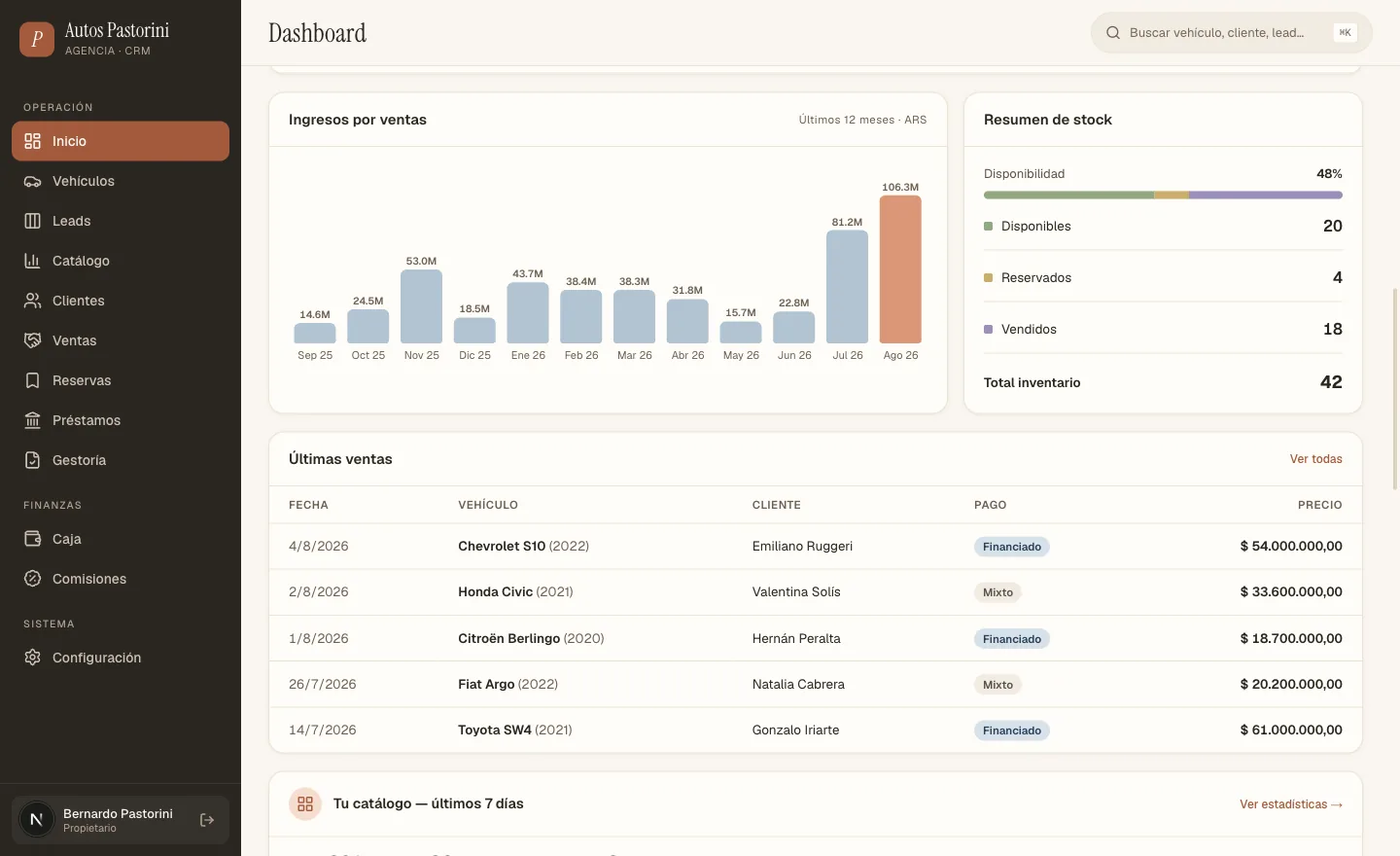
Task: Click the search magnifier icon
Action: (1113, 33)
